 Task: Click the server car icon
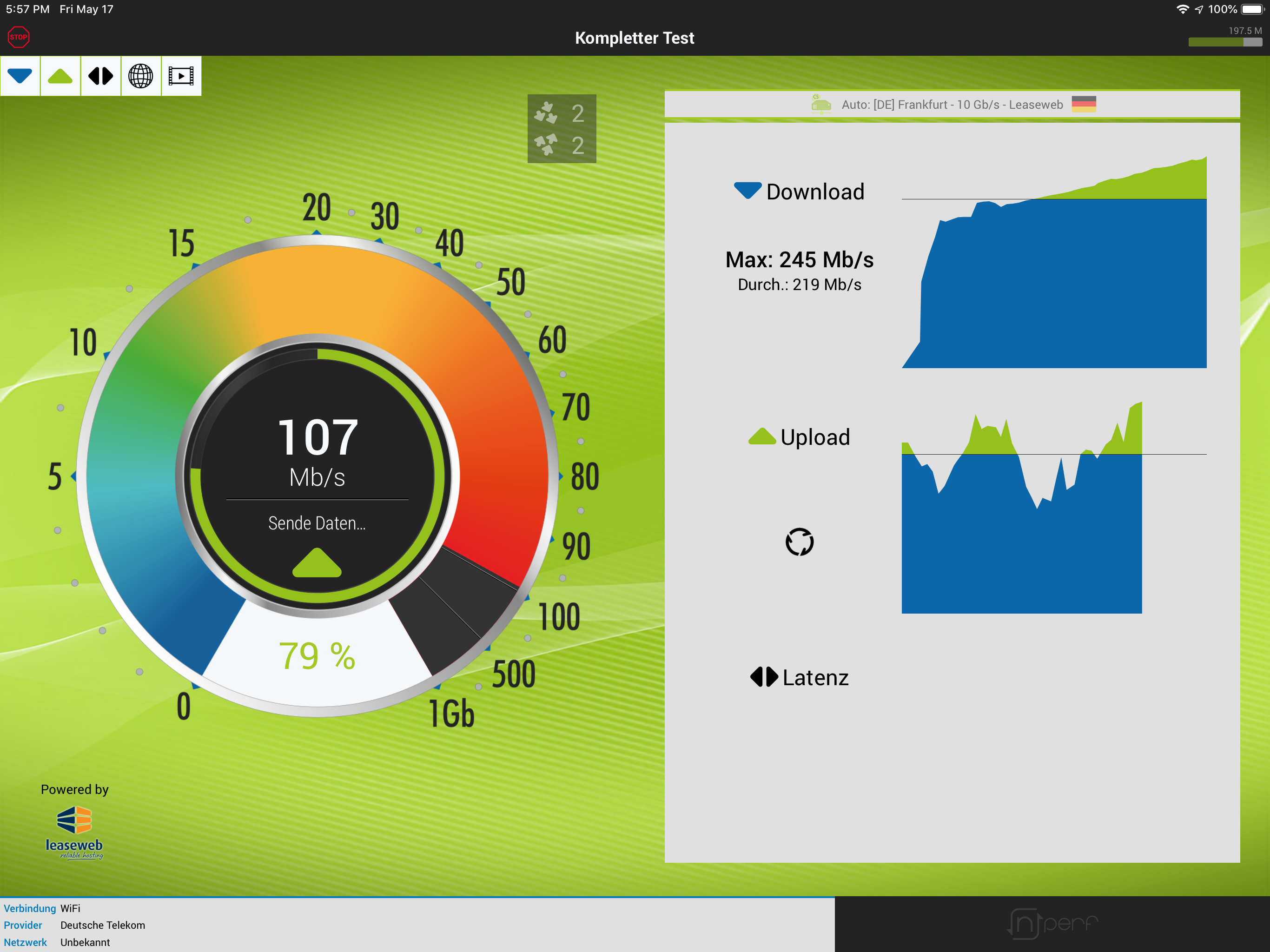click(x=821, y=104)
